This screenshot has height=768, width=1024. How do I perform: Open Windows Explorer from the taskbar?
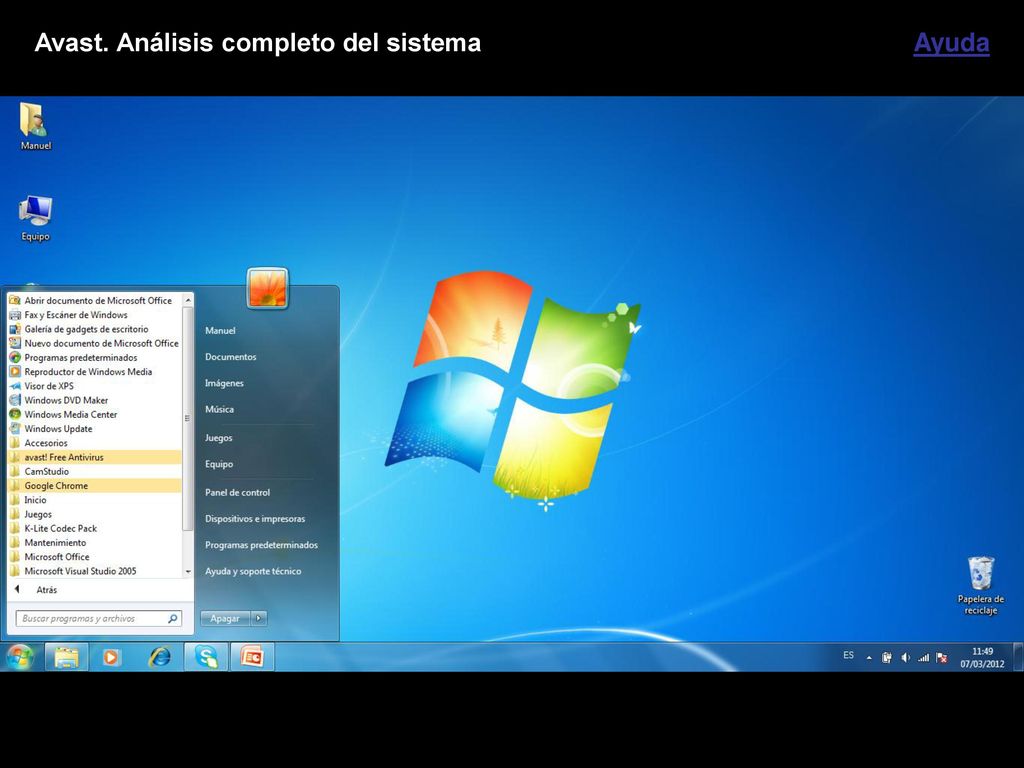pyautogui.click(x=67, y=657)
